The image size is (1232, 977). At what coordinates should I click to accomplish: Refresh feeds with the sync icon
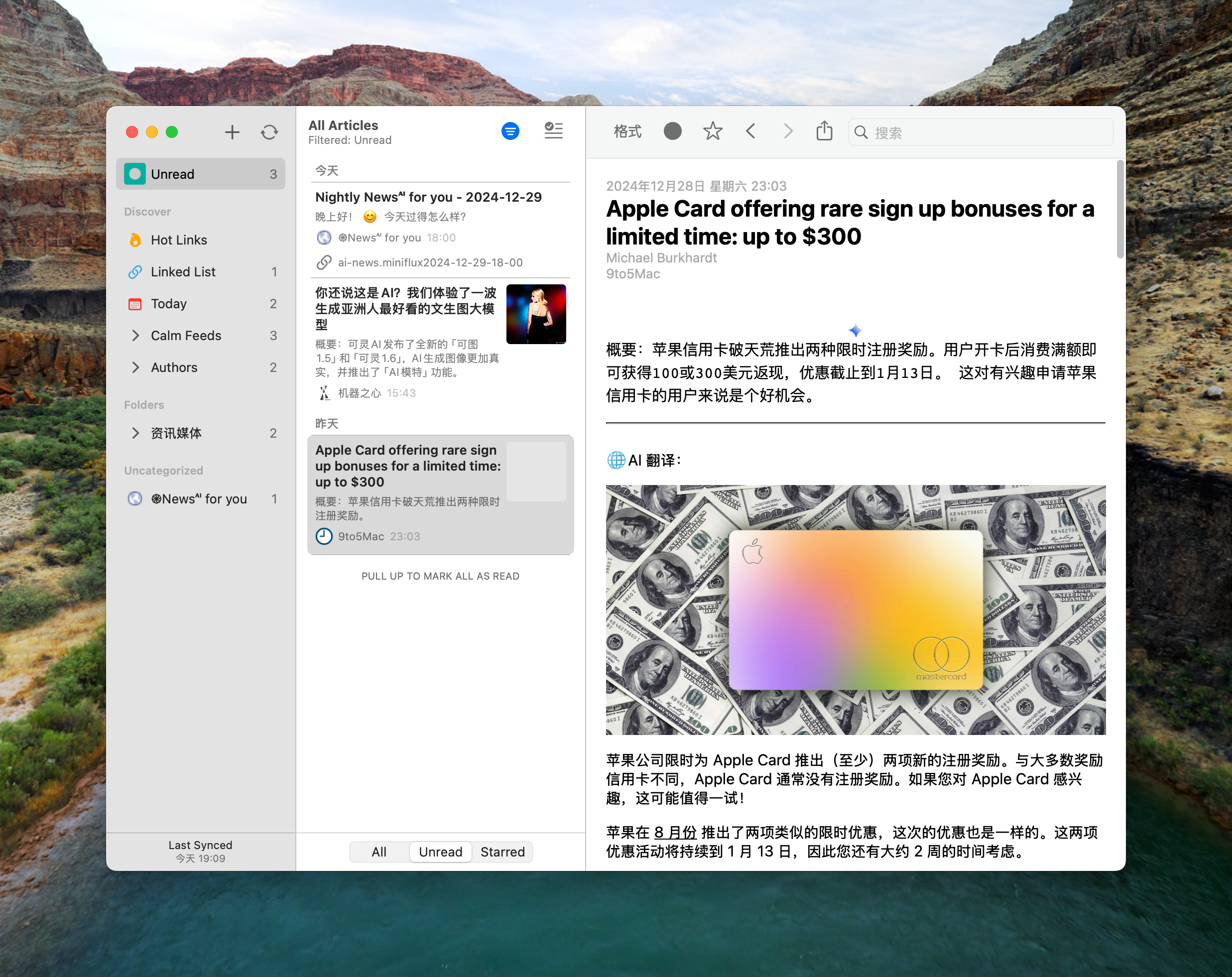(x=269, y=132)
